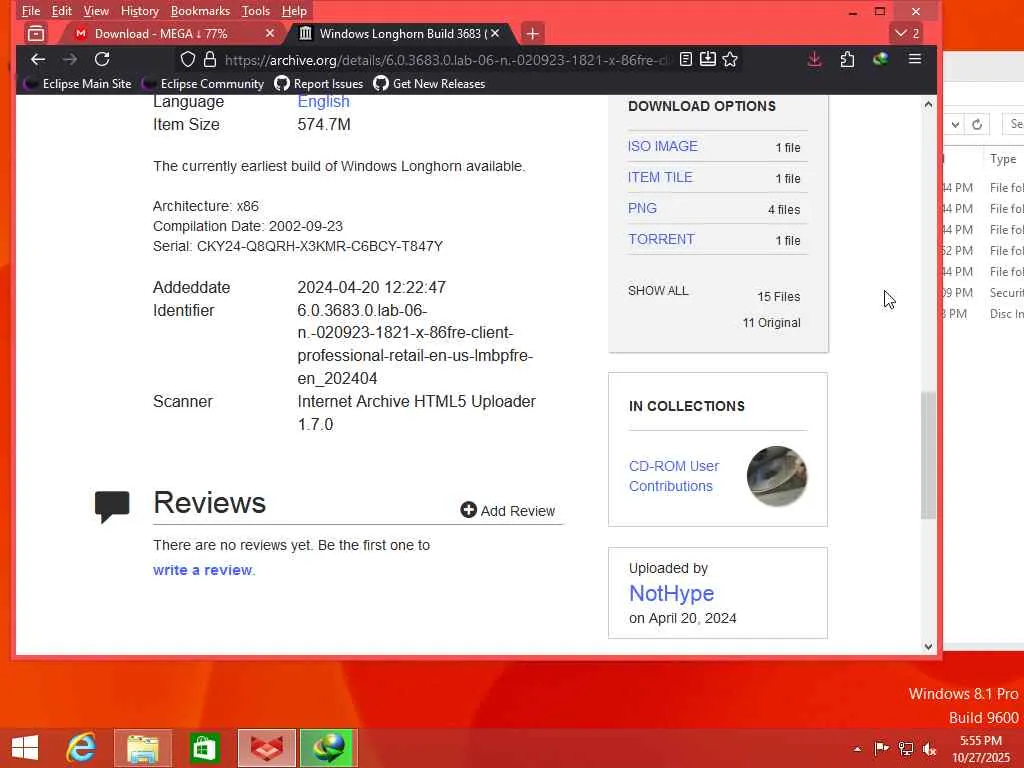
Task: Open the downloads panel arrow
Action: pos(814,59)
